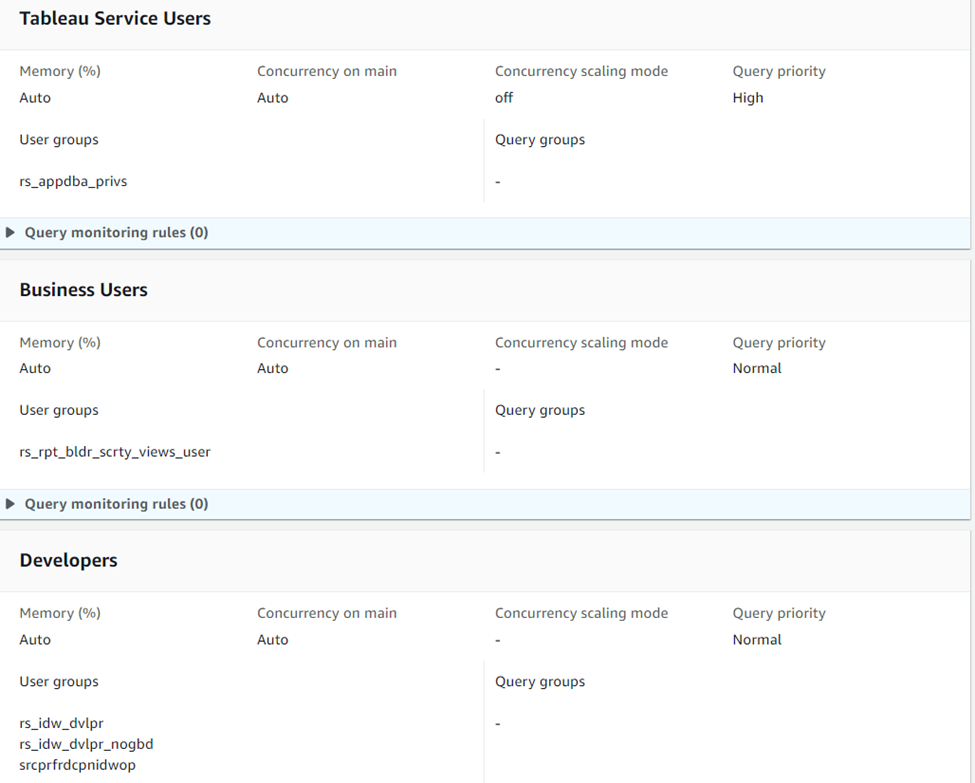This screenshot has width=975, height=783.
Task: Click the rs_appdba_privs user group
Action: point(73,182)
